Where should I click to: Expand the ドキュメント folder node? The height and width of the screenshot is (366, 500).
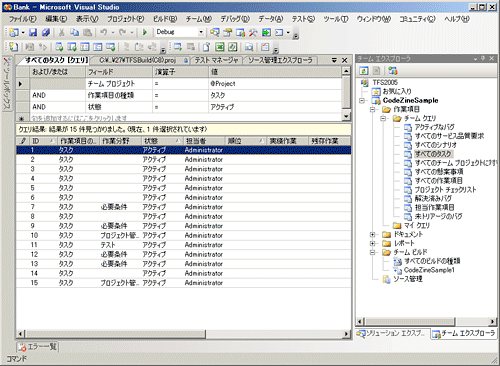pos(373,234)
